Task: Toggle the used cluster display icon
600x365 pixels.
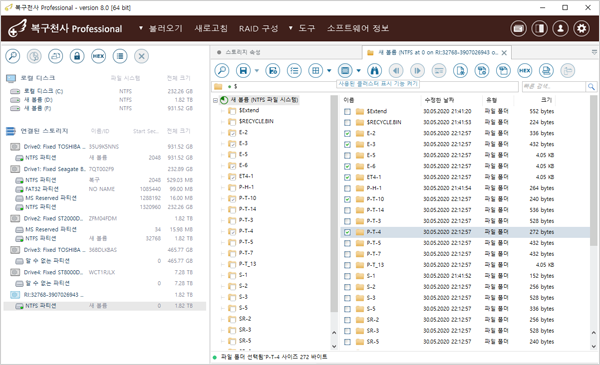Action: (345, 70)
